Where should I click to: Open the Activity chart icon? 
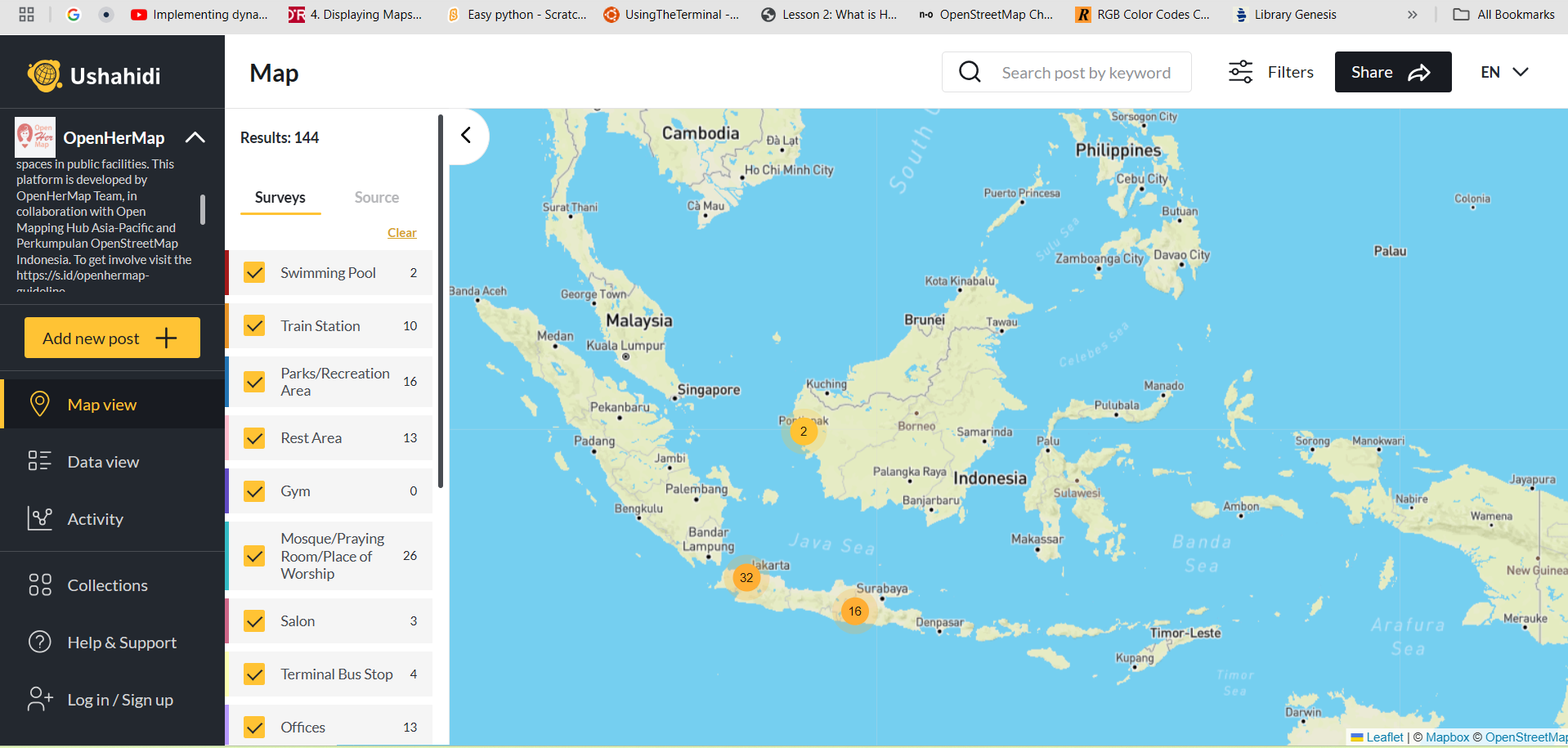(39, 518)
